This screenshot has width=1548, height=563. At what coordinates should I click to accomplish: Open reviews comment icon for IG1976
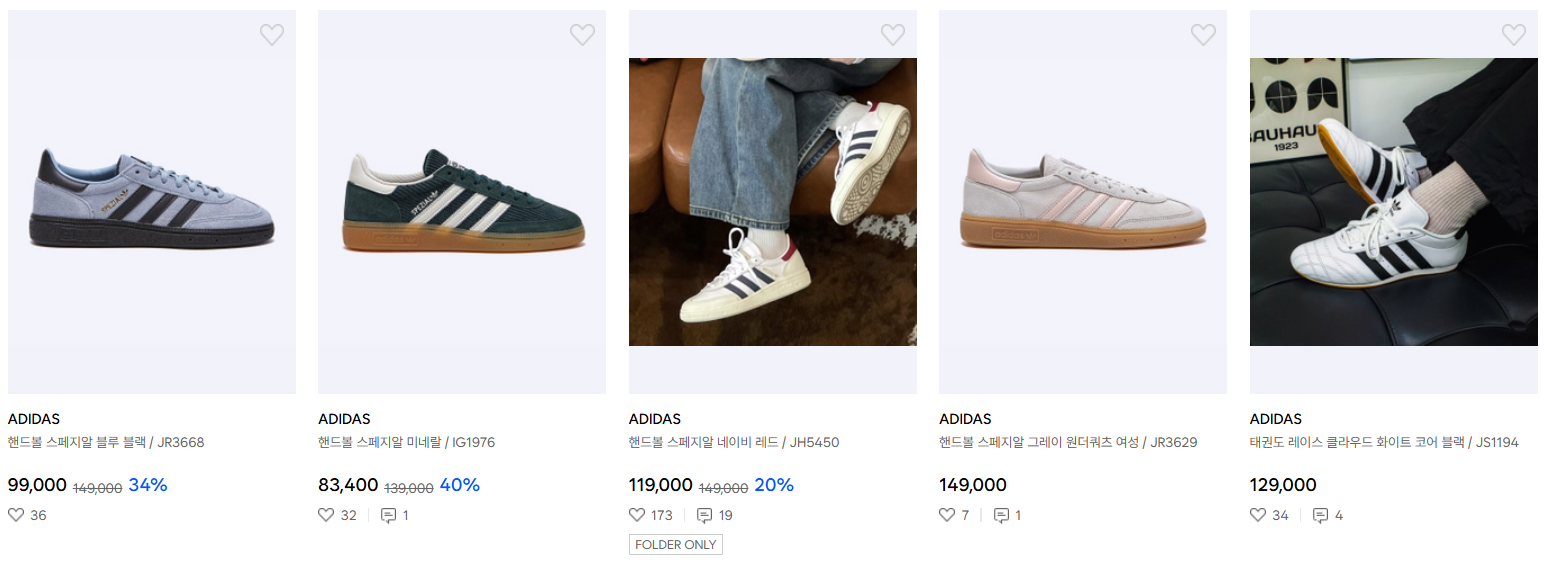(389, 515)
